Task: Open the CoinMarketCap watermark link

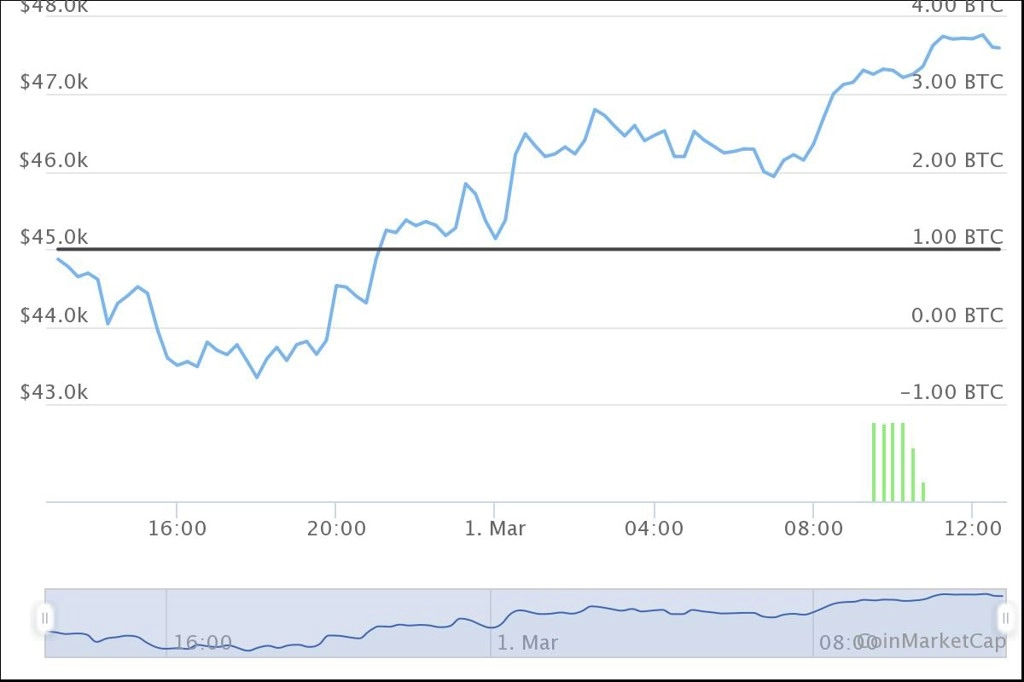Action: point(931,642)
